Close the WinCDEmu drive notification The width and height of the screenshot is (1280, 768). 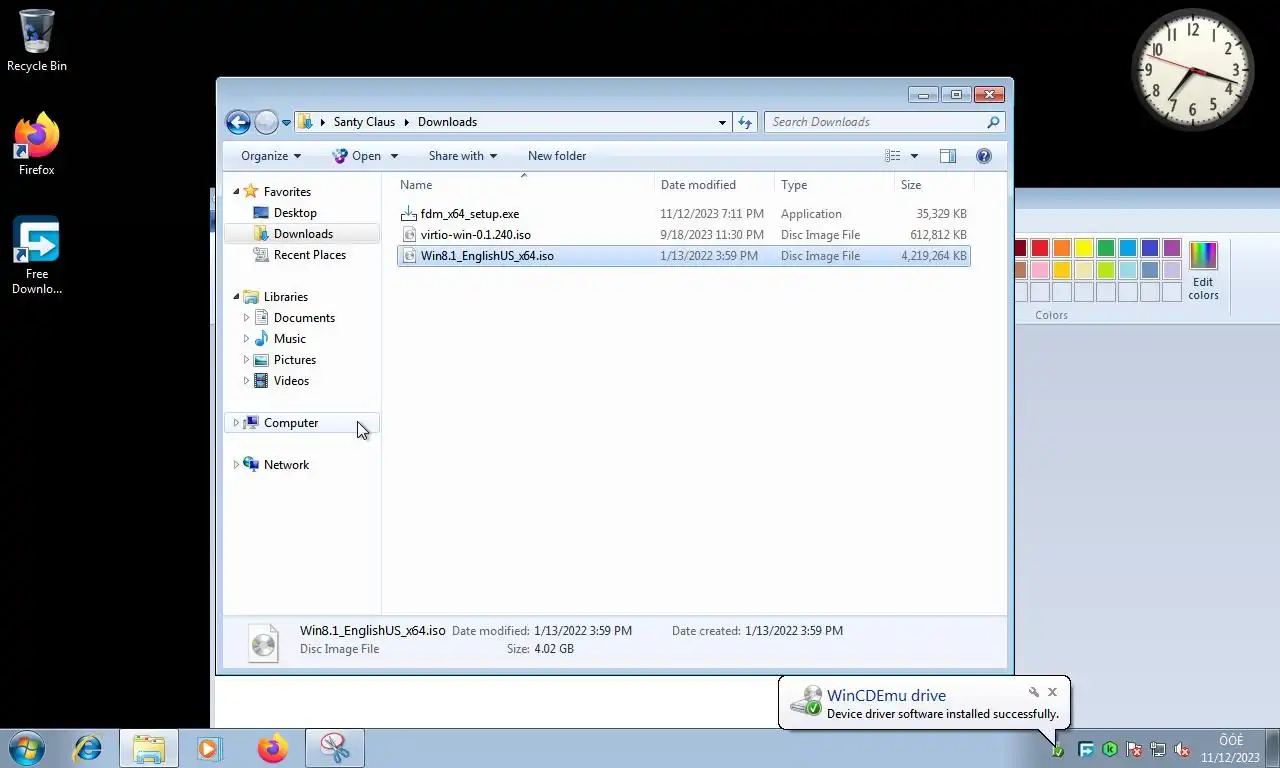(1052, 692)
